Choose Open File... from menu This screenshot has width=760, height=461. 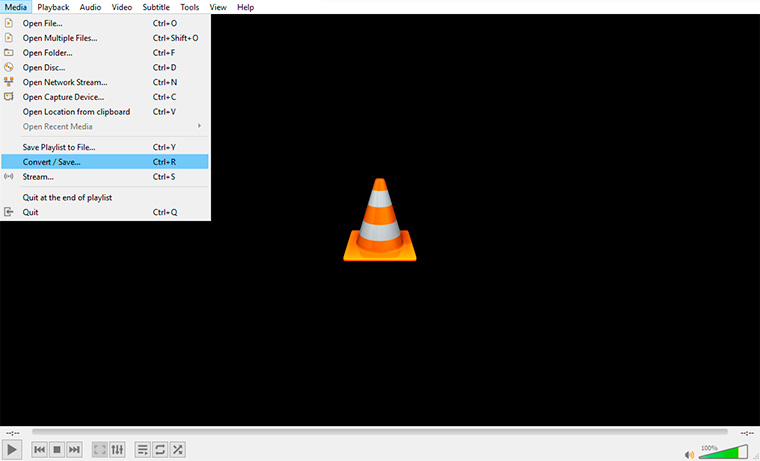[105, 23]
